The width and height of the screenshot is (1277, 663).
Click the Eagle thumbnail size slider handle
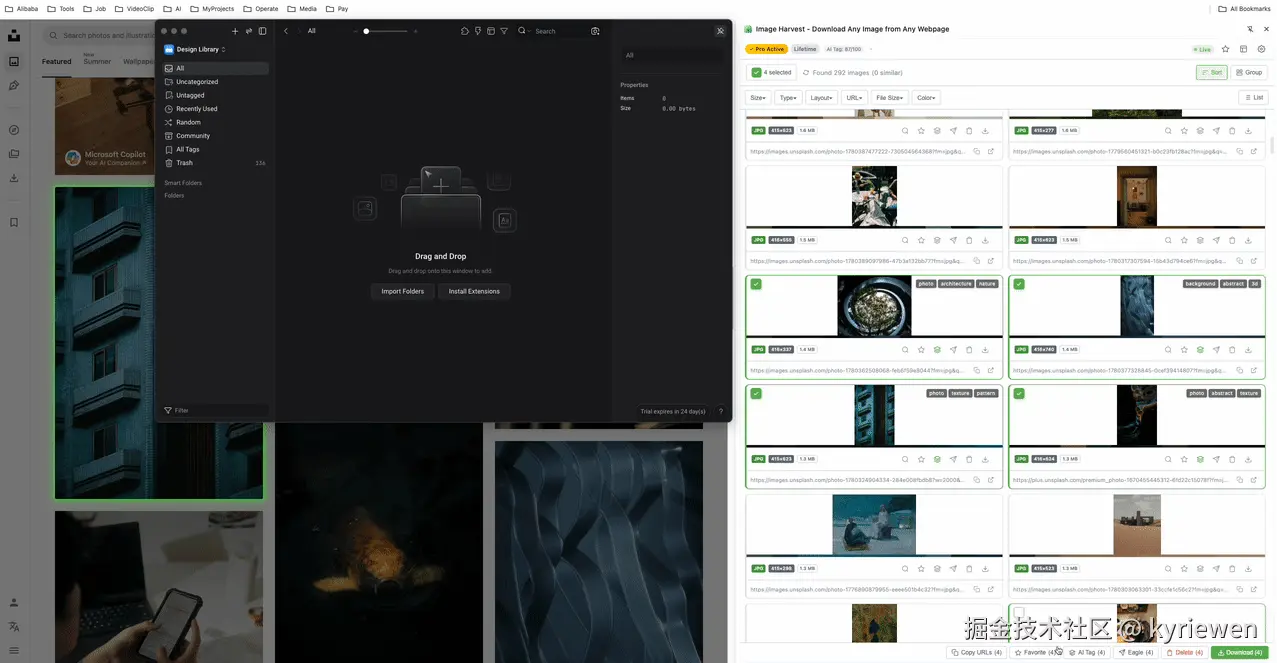pyautogui.click(x=366, y=31)
